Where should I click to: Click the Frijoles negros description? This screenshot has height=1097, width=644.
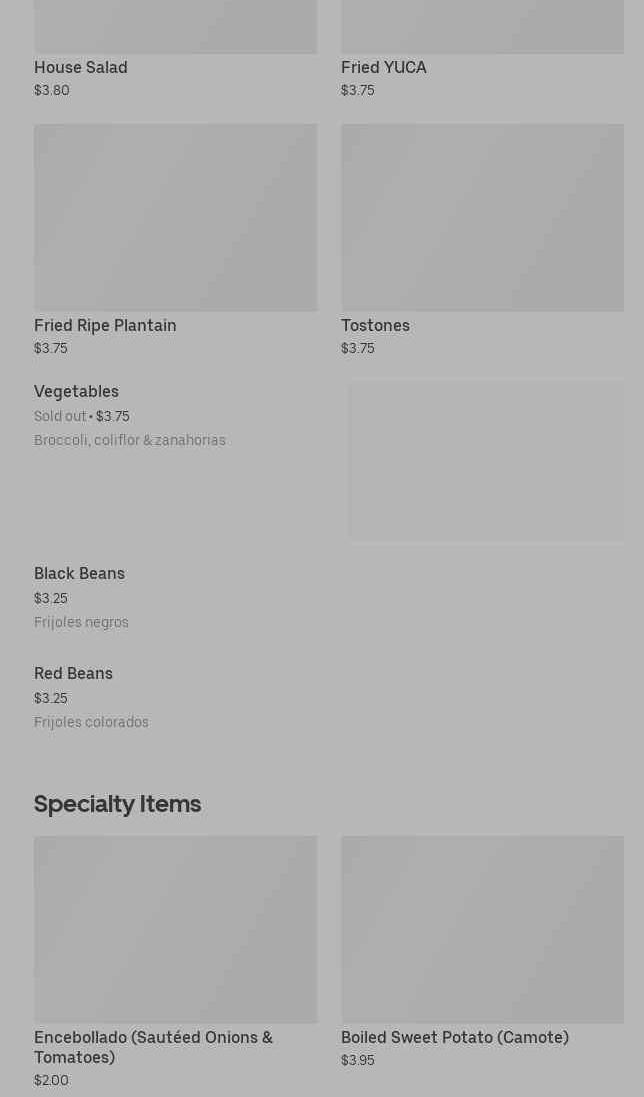pos(81,622)
